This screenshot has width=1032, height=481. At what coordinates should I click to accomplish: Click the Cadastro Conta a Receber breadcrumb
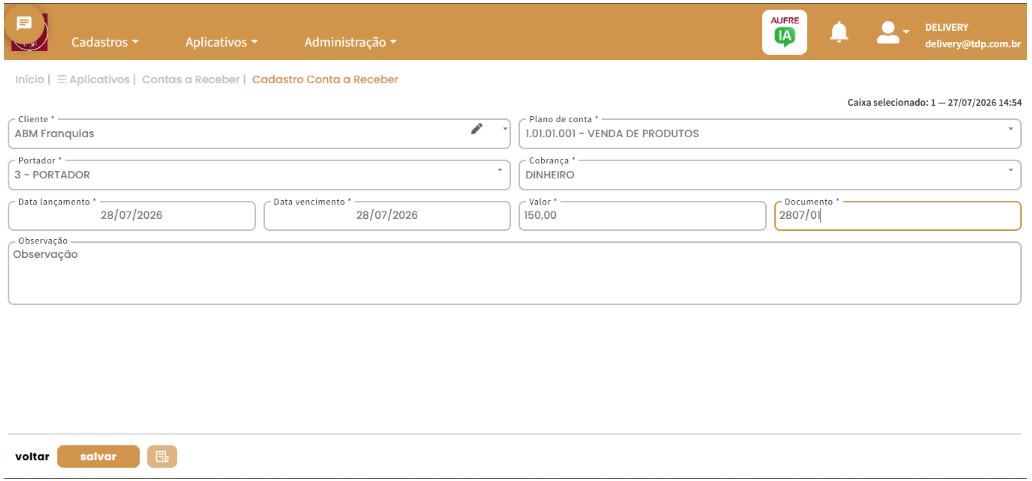pyautogui.click(x=325, y=80)
